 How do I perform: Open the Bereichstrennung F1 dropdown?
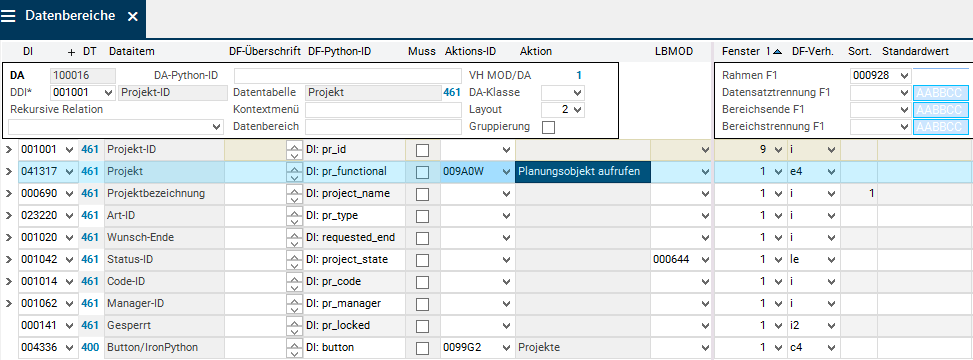click(x=903, y=127)
